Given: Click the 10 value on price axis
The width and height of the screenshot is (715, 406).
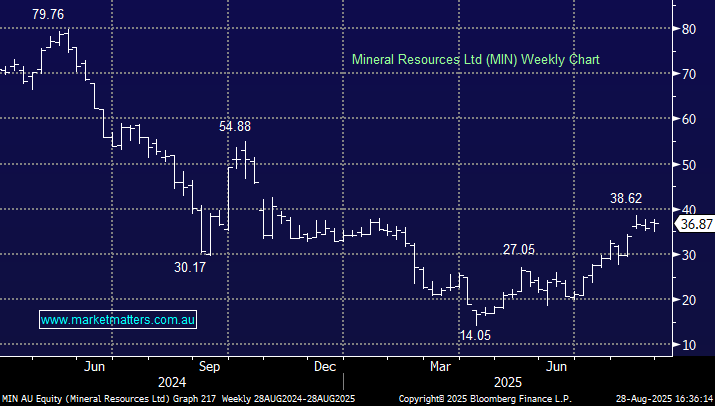Looking at the screenshot, I should [x=689, y=345].
